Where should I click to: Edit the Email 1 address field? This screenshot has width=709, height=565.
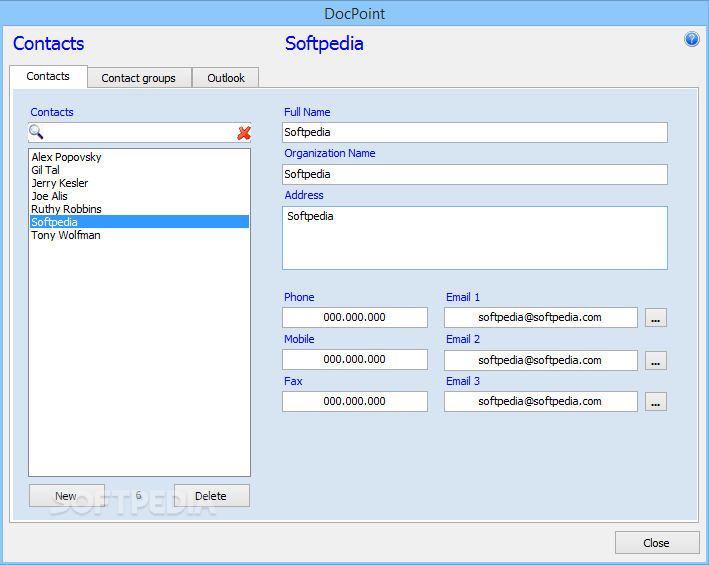541,318
